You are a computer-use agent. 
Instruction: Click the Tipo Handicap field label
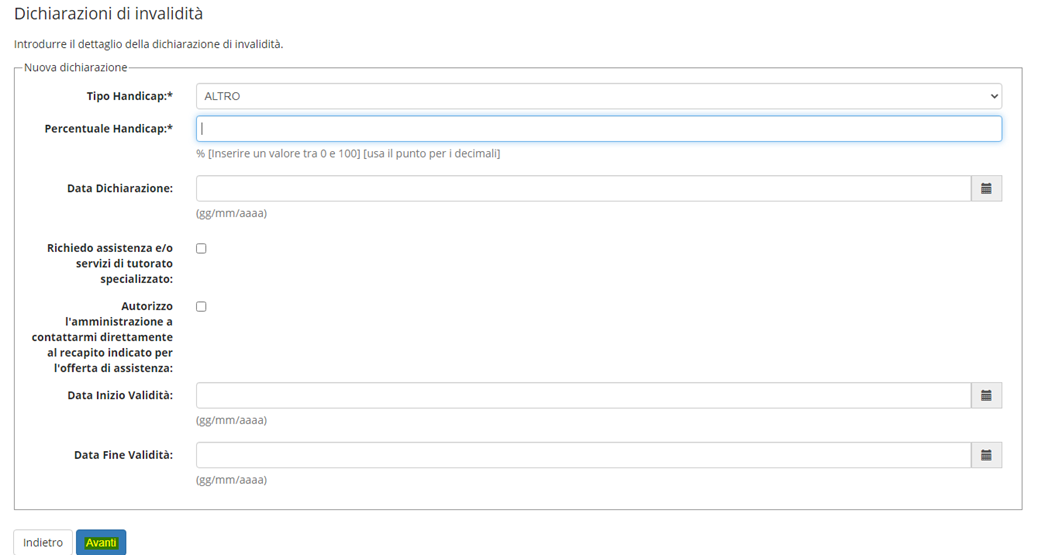(x=130, y=96)
